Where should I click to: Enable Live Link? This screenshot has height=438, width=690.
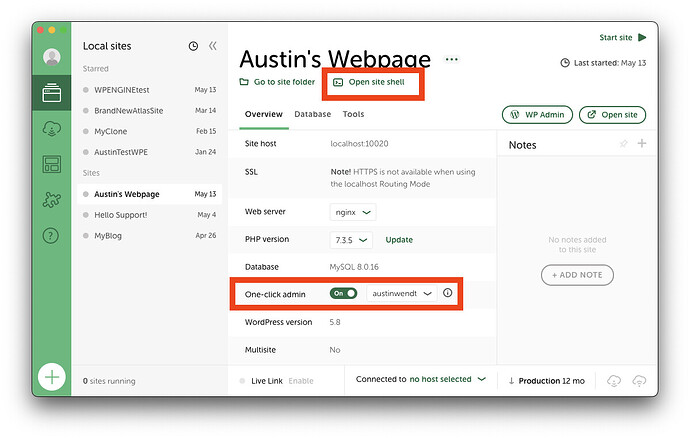[301, 381]
